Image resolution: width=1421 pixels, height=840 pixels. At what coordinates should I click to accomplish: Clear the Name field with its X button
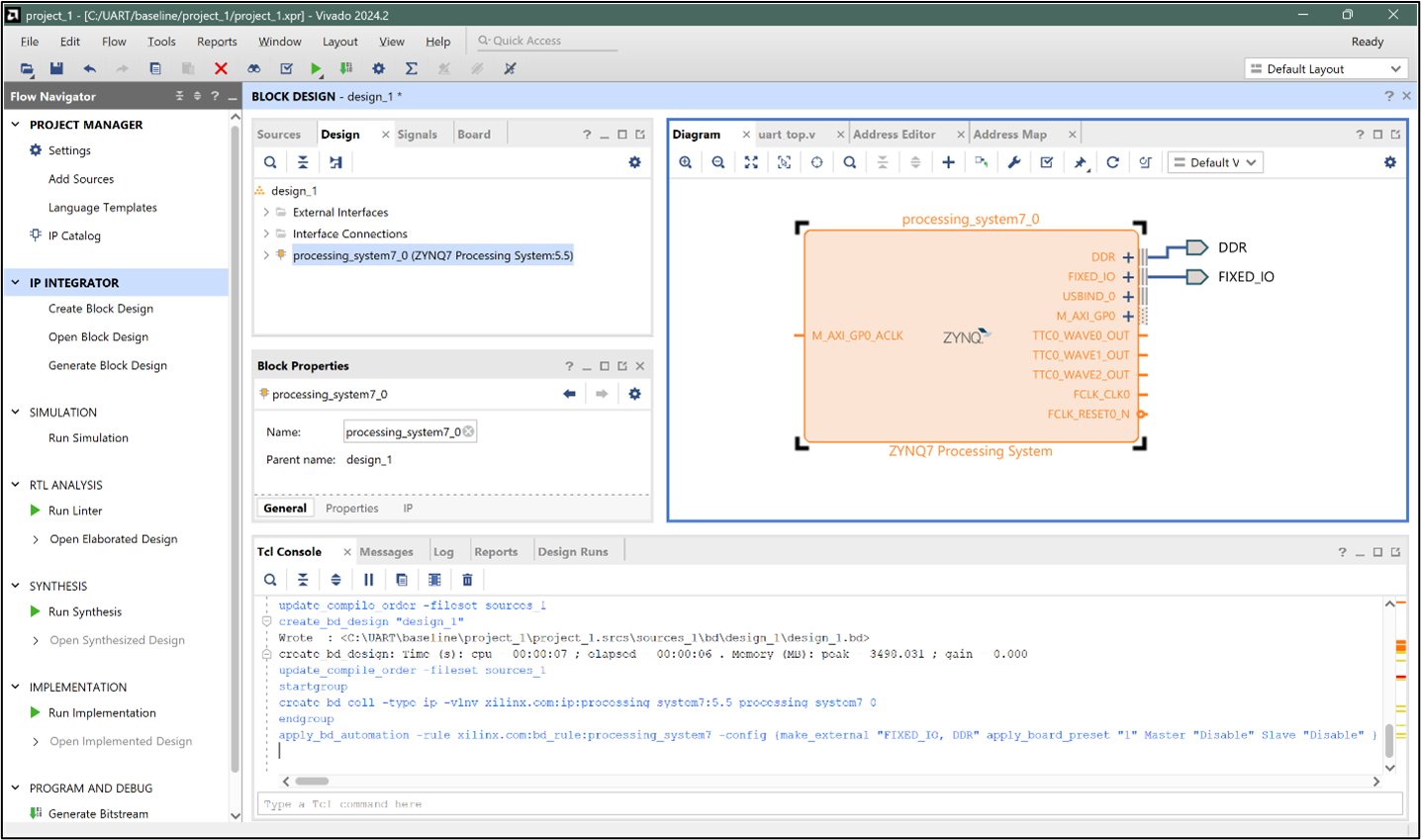click(468, 431)
